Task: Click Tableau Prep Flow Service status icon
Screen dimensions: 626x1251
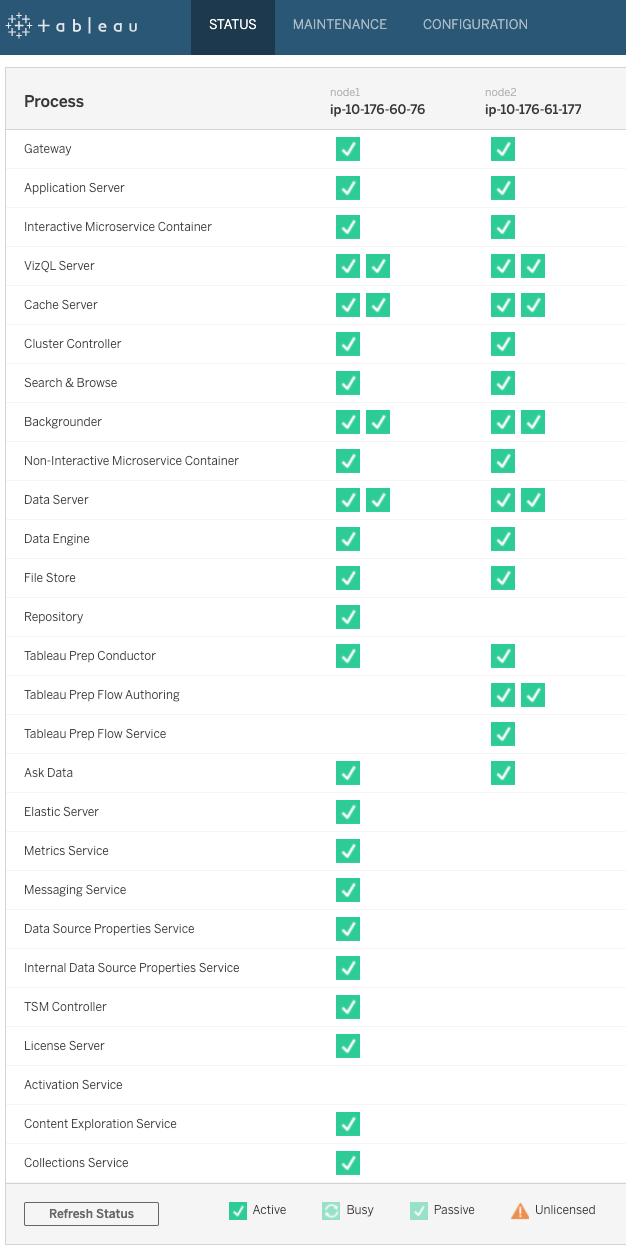Action: pos(503,734)
